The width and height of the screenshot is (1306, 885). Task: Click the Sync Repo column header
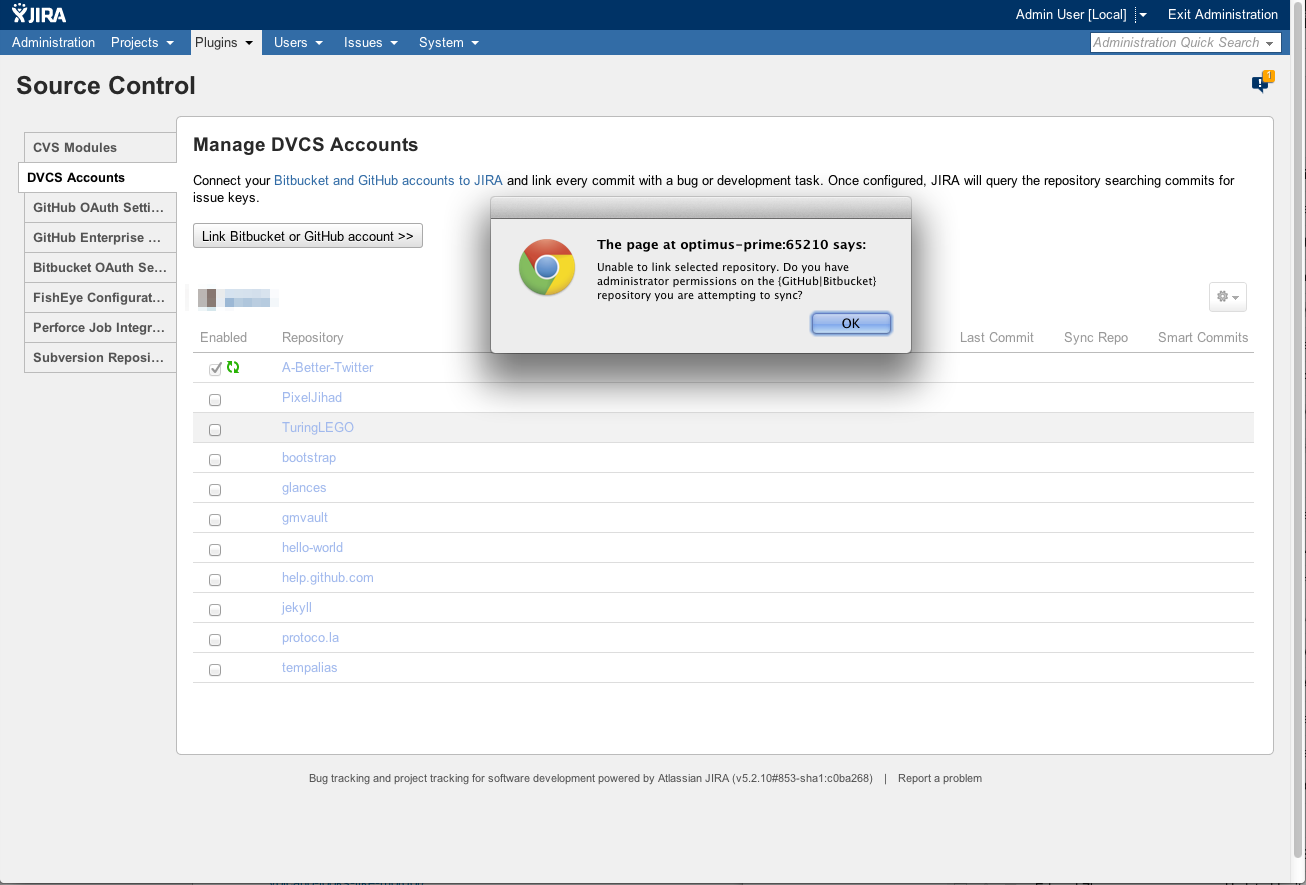pyautogui.click(x=1096, y=337)
